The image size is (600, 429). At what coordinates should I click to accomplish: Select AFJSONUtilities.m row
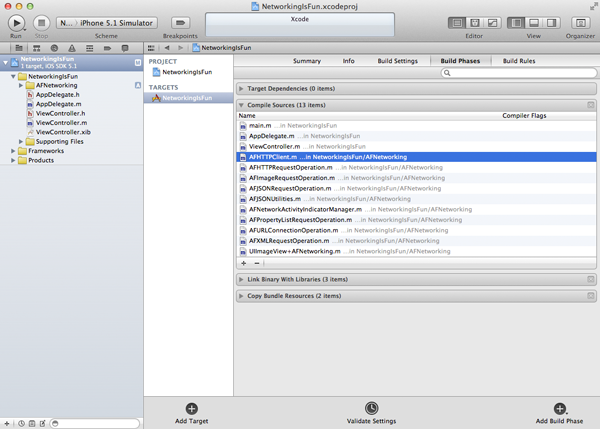coord(416,199)
